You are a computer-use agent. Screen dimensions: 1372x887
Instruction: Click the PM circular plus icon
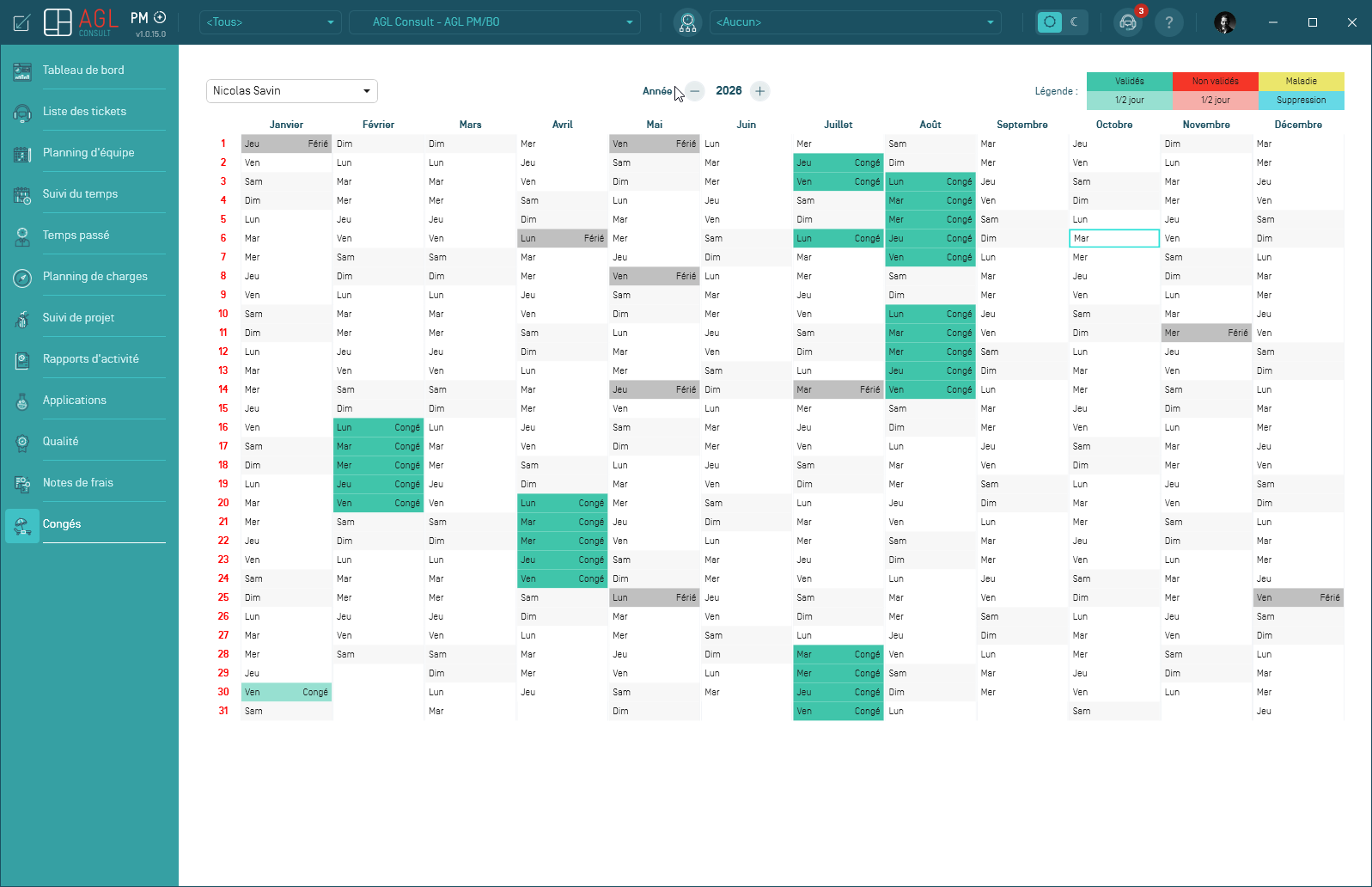[160, 17]
